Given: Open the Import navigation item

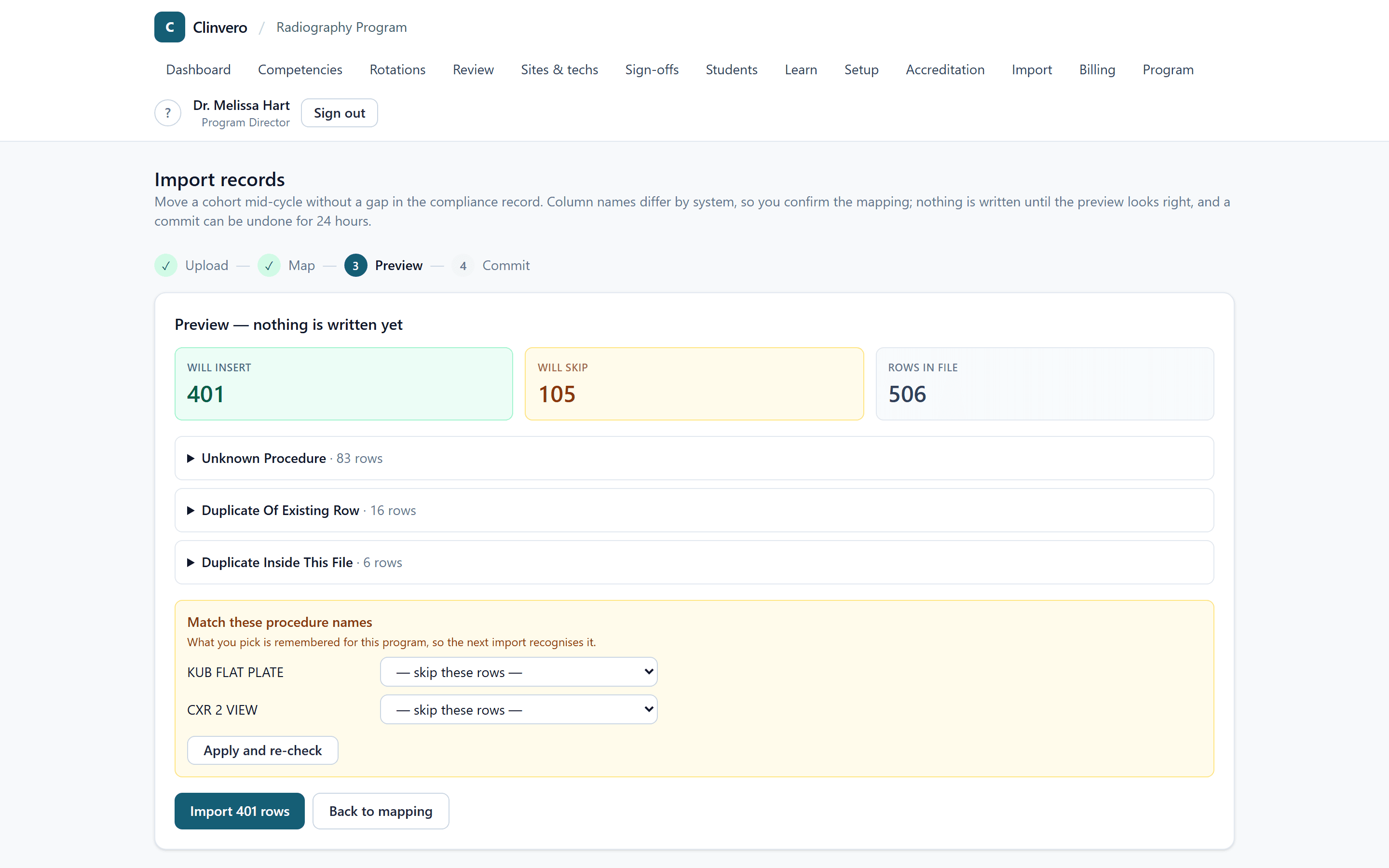Looking at the screenshot, I should (x=1032, y=69).
